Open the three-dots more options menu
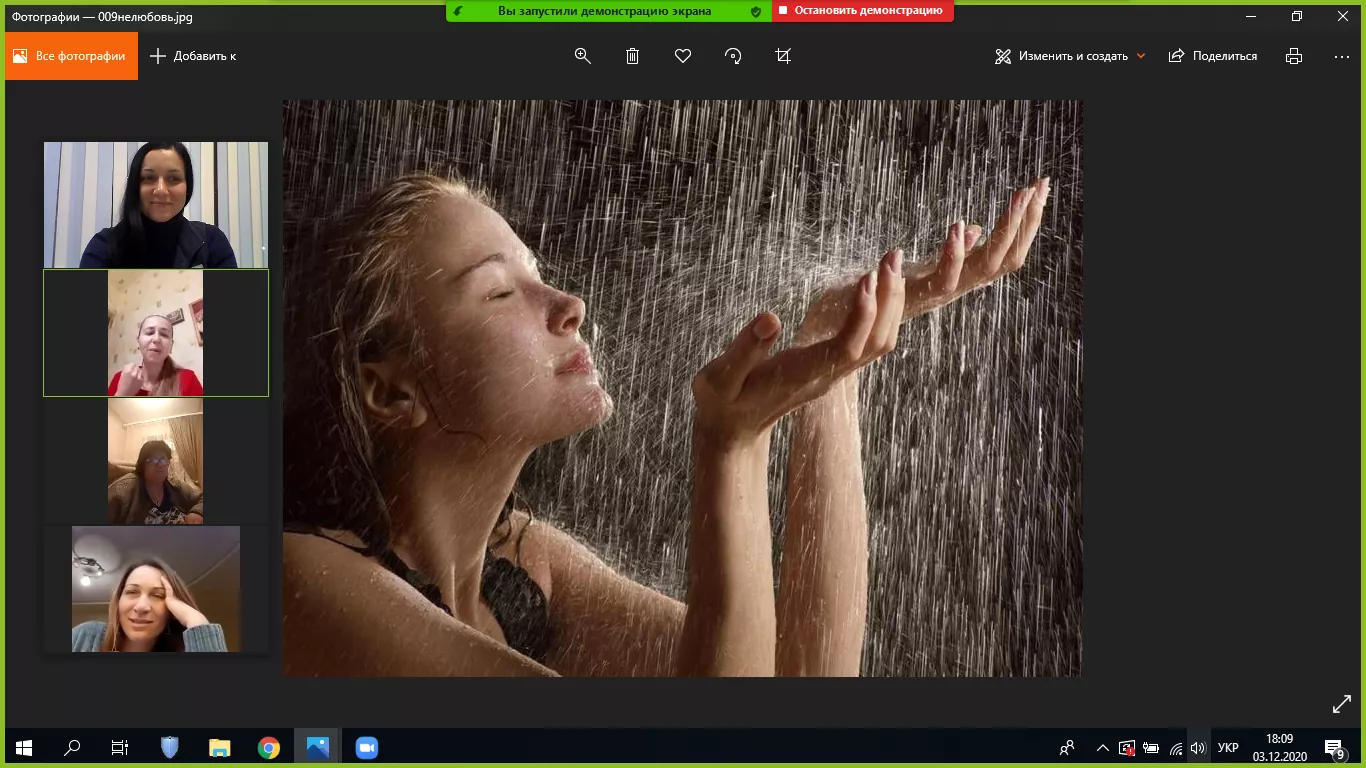This screenshot has width=1366, height=768. 1342,56
